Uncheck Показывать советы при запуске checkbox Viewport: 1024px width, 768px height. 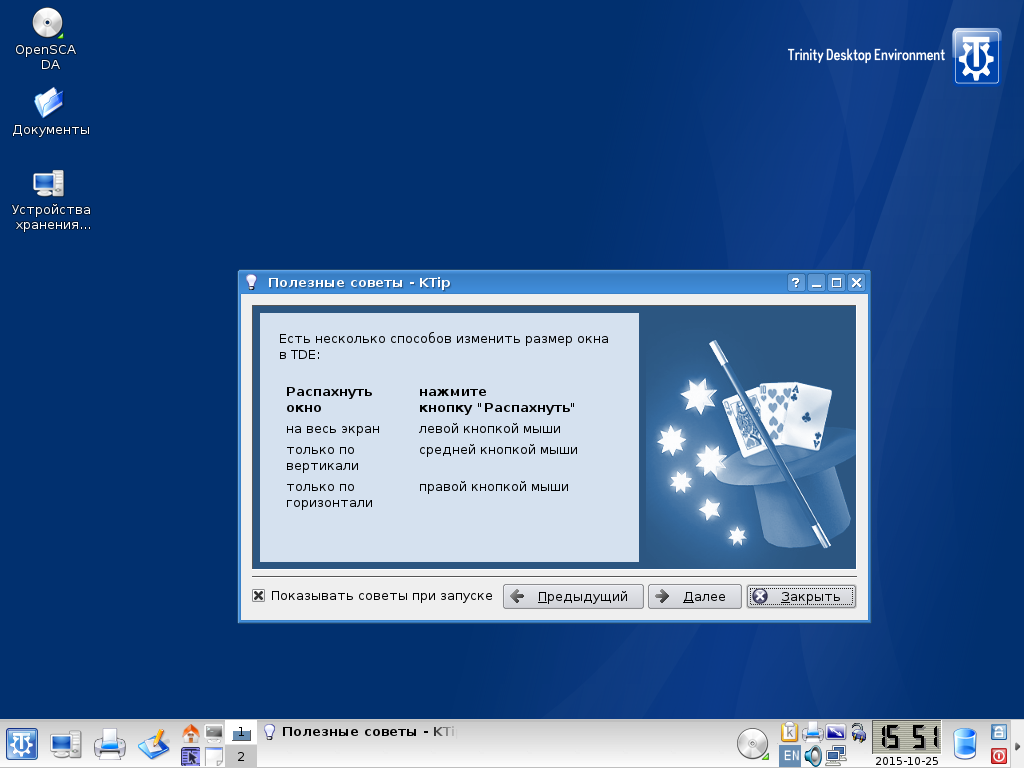click(259, 596)
